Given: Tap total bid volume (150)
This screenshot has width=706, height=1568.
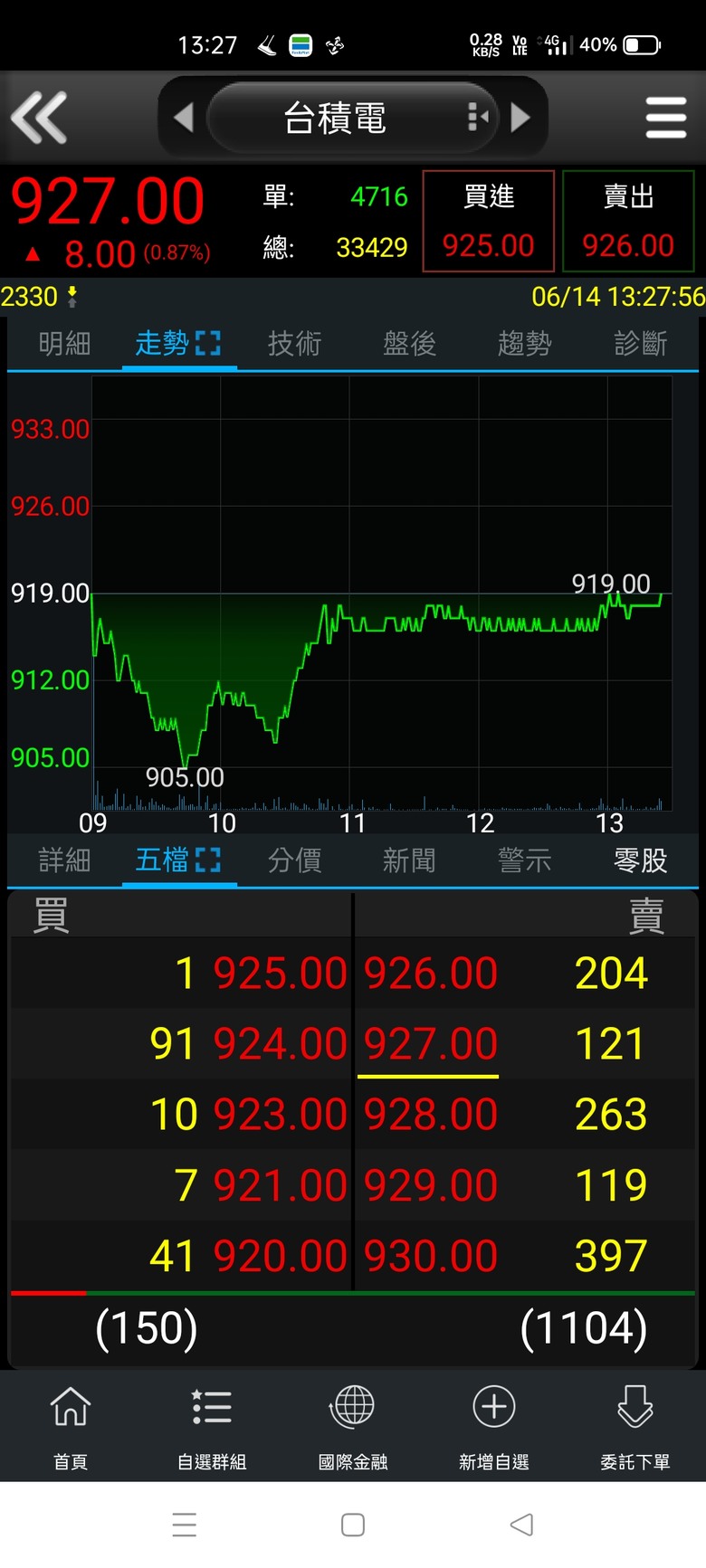Looking at the screenshot, I should click(147, 1328).
